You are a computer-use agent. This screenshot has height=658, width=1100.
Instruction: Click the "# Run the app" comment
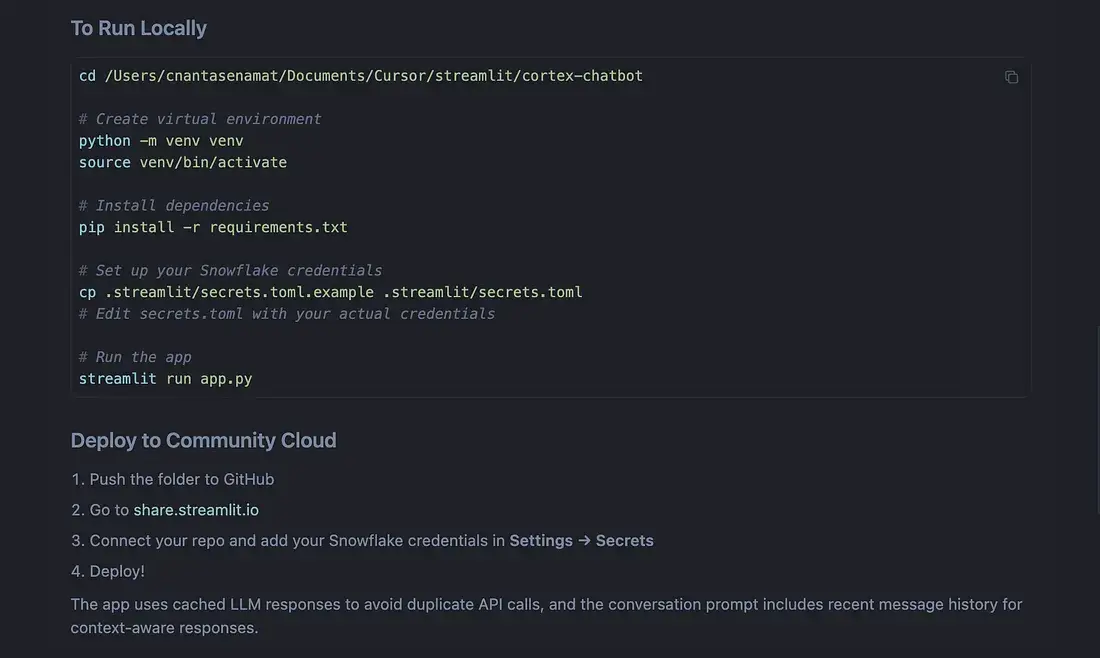(x=135, y=357)
